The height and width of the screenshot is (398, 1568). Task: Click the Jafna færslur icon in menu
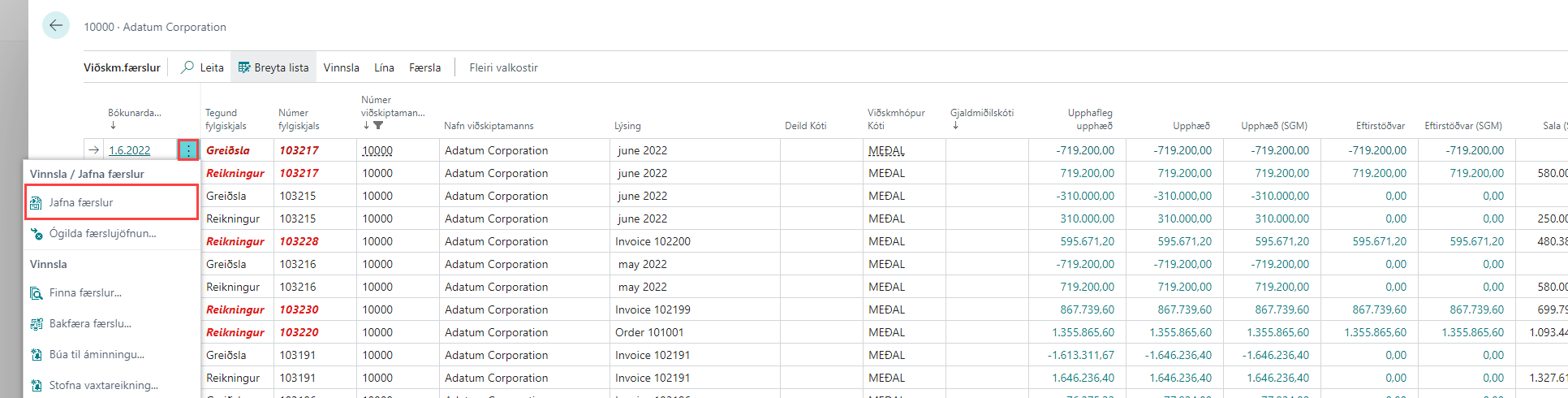37,203
